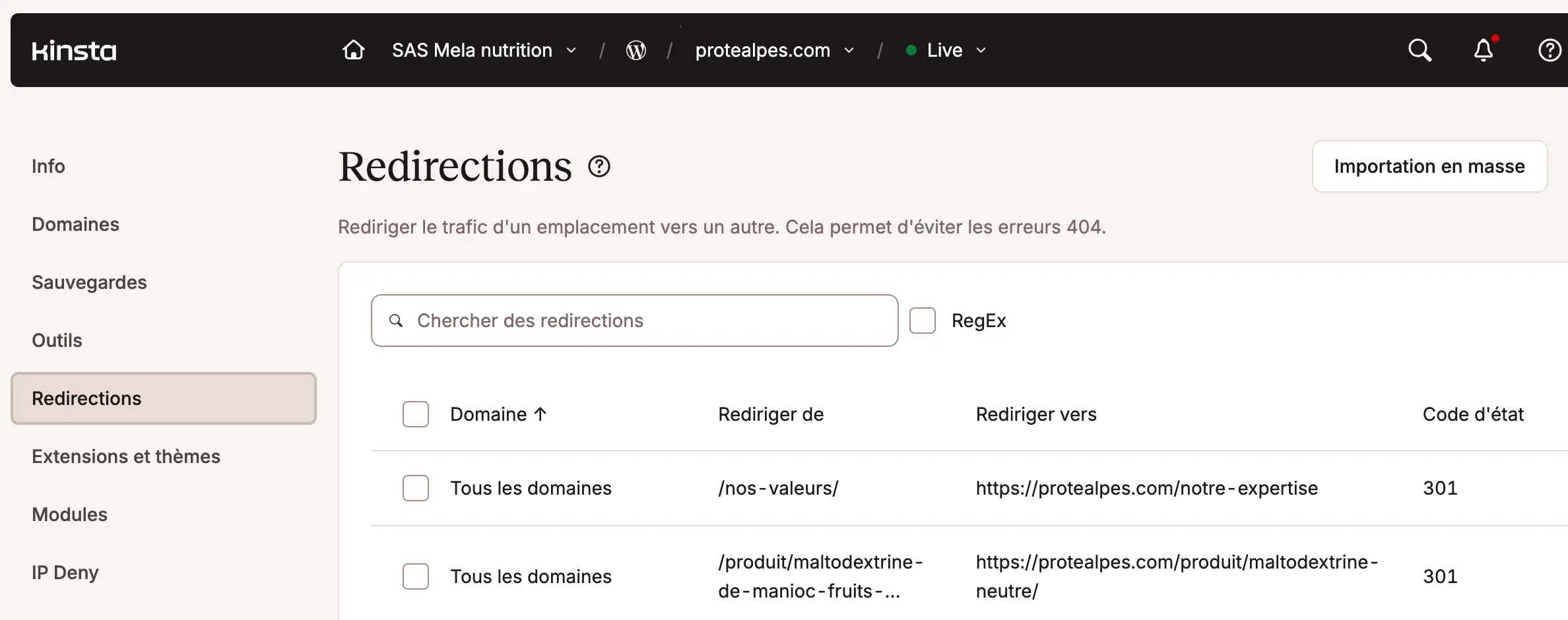The width and height of the screenshot is (1568, 620).
Task: Click the help icon beside Redirections title
Action: pyautogui.click(x=599, y=166)
